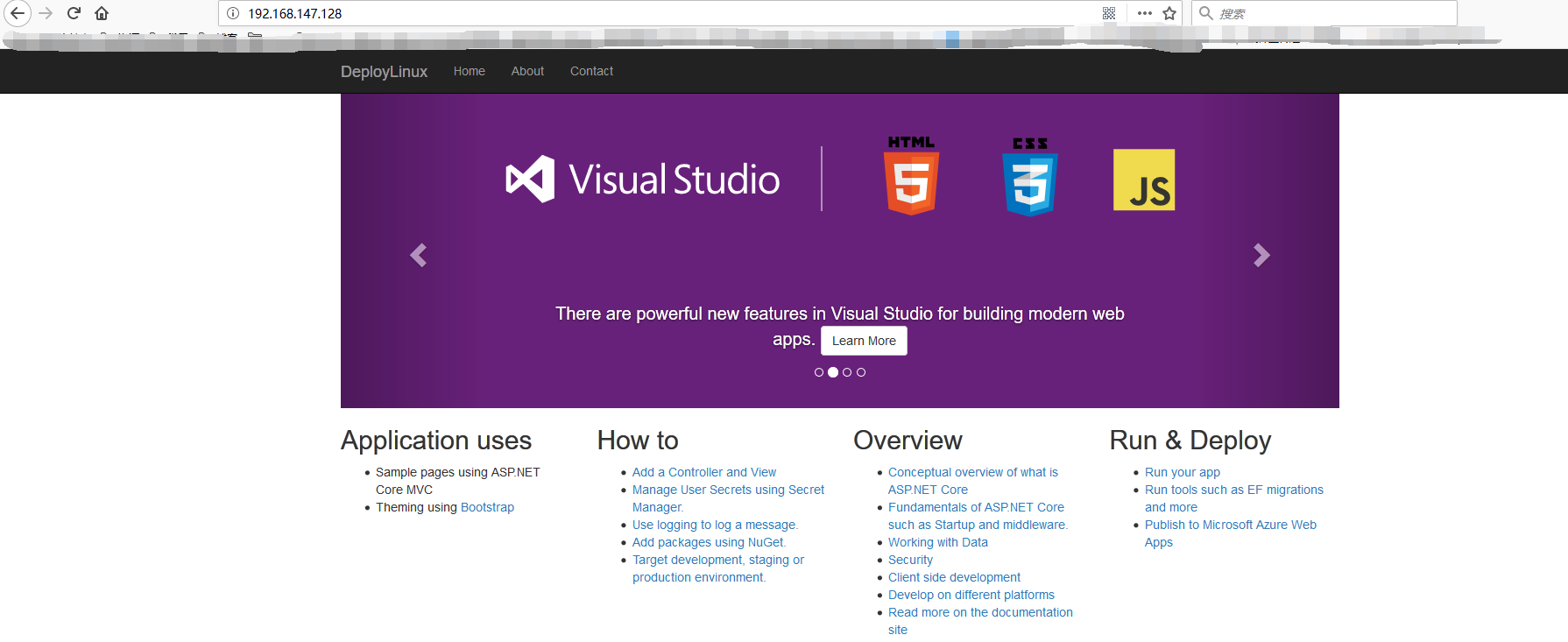The image size is (1568, 642).
Task: Bookmark this page with the star icon
Action: coord(1169,13)
